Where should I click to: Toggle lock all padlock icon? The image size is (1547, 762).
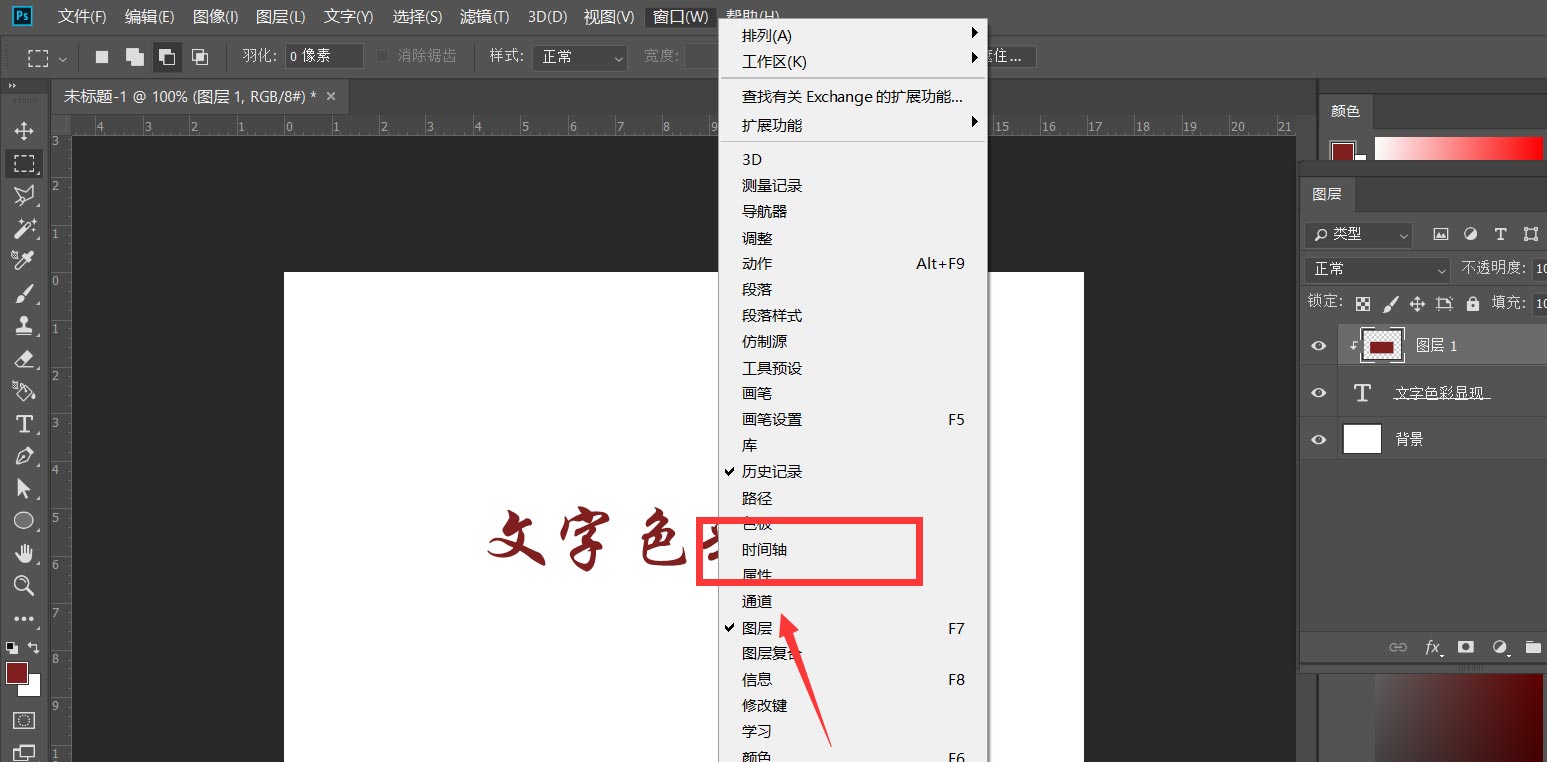tap(1472, 303)
